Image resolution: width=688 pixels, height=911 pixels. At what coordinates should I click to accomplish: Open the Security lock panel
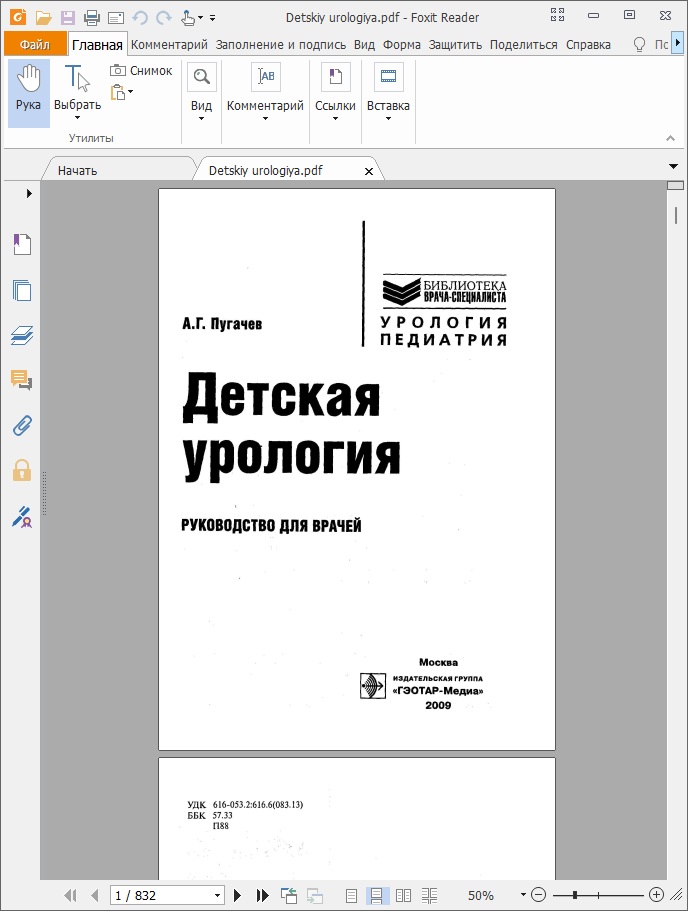tap(22, 471)
